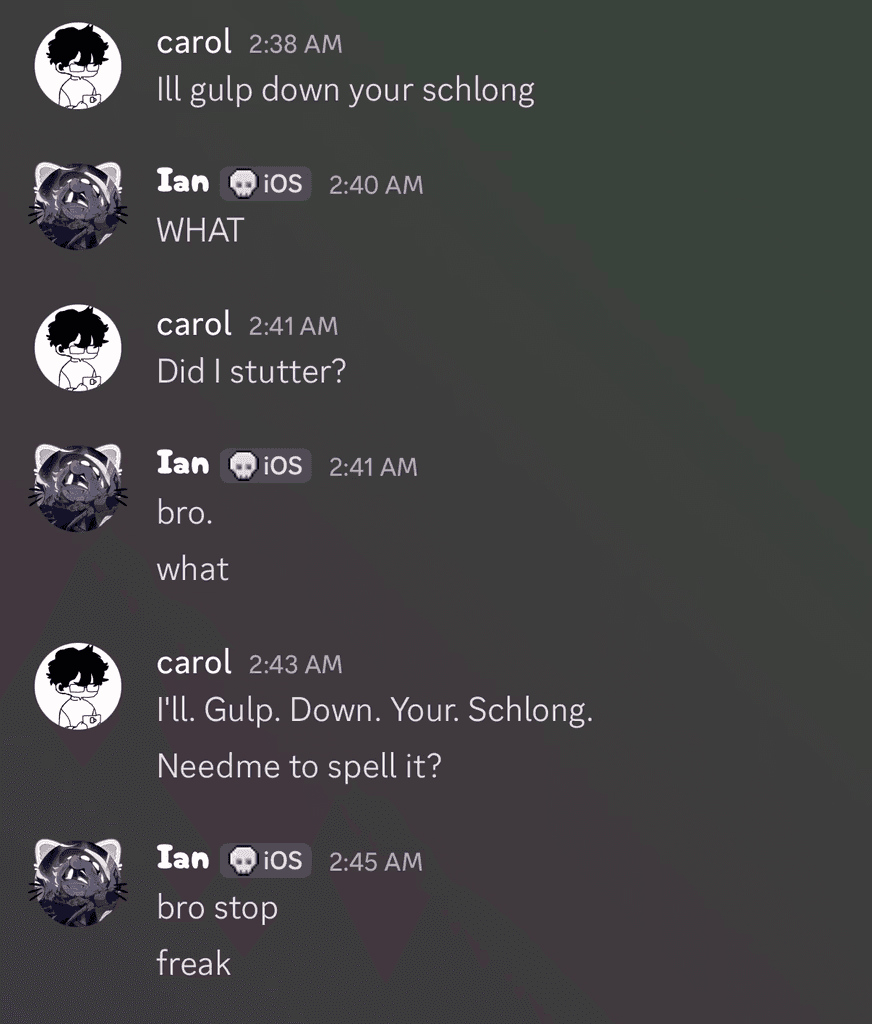Open Ian's avatar next to the WHAT message
Viewport: 872px width, 1024px height.
coord(78,206)
